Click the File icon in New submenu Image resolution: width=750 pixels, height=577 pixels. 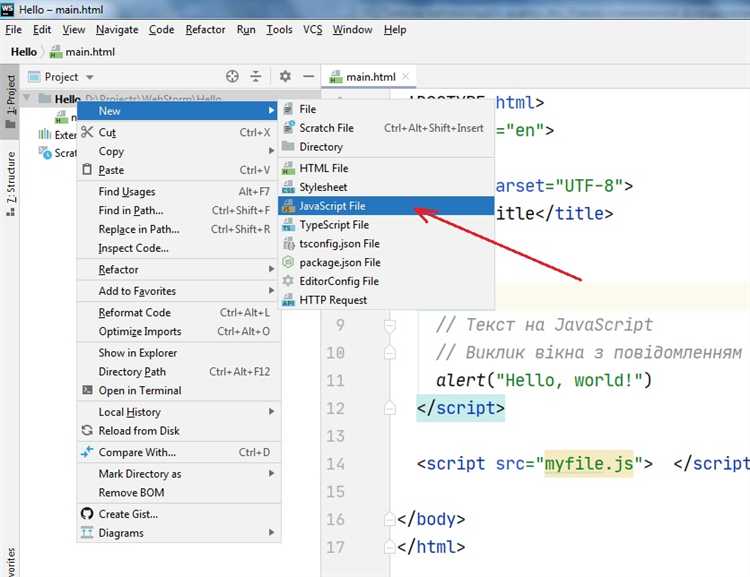pyautogui.click(x=288, y=109)
